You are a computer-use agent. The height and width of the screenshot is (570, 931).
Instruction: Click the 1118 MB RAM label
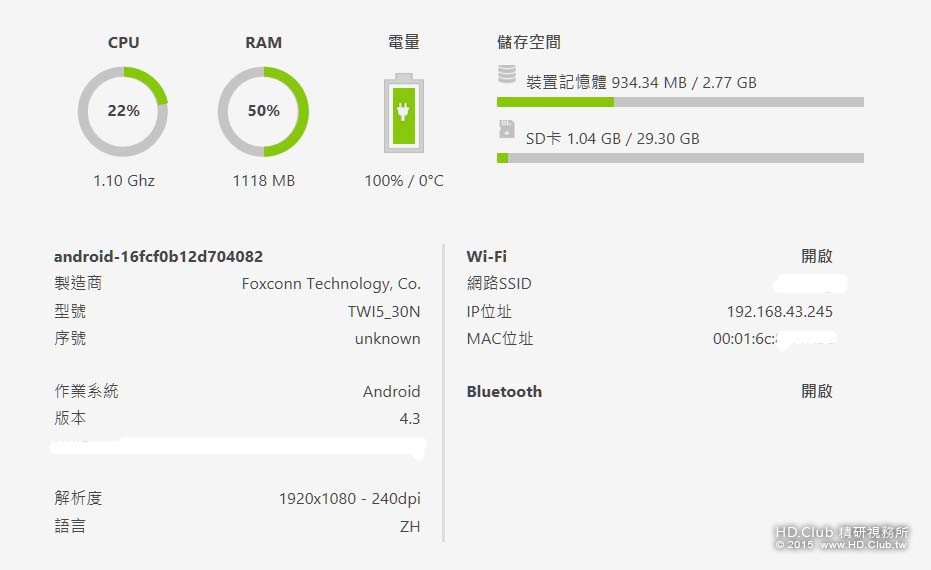[x=264, y=180]
